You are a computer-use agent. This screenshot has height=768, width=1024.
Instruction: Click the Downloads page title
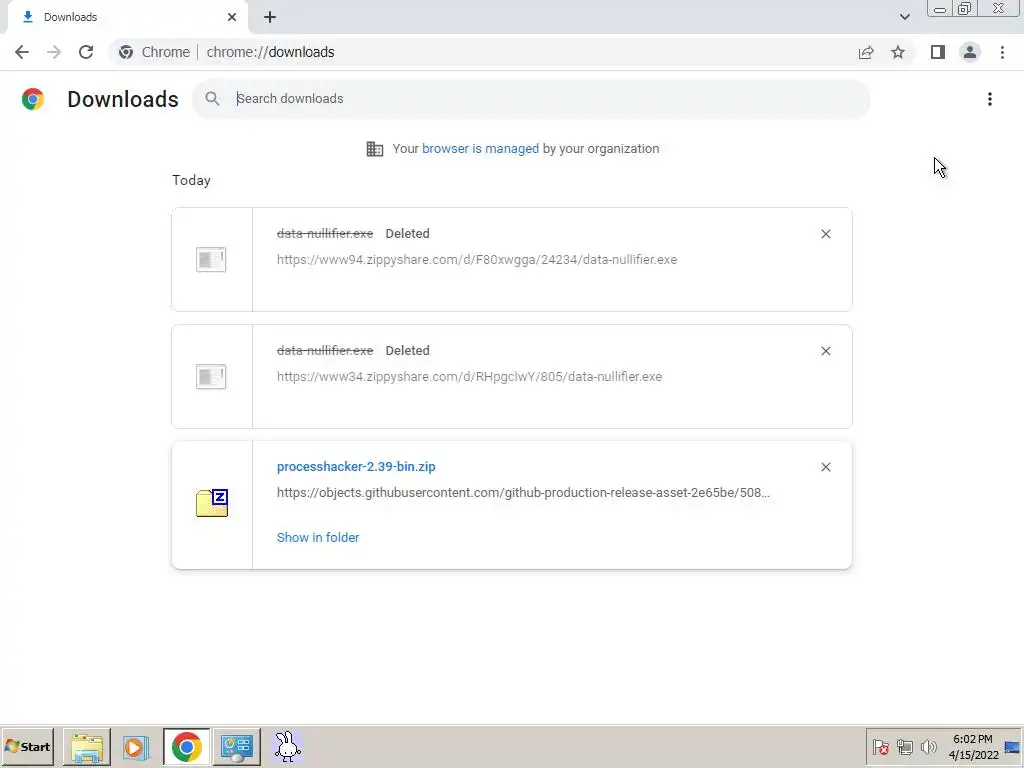coord(123,99)
